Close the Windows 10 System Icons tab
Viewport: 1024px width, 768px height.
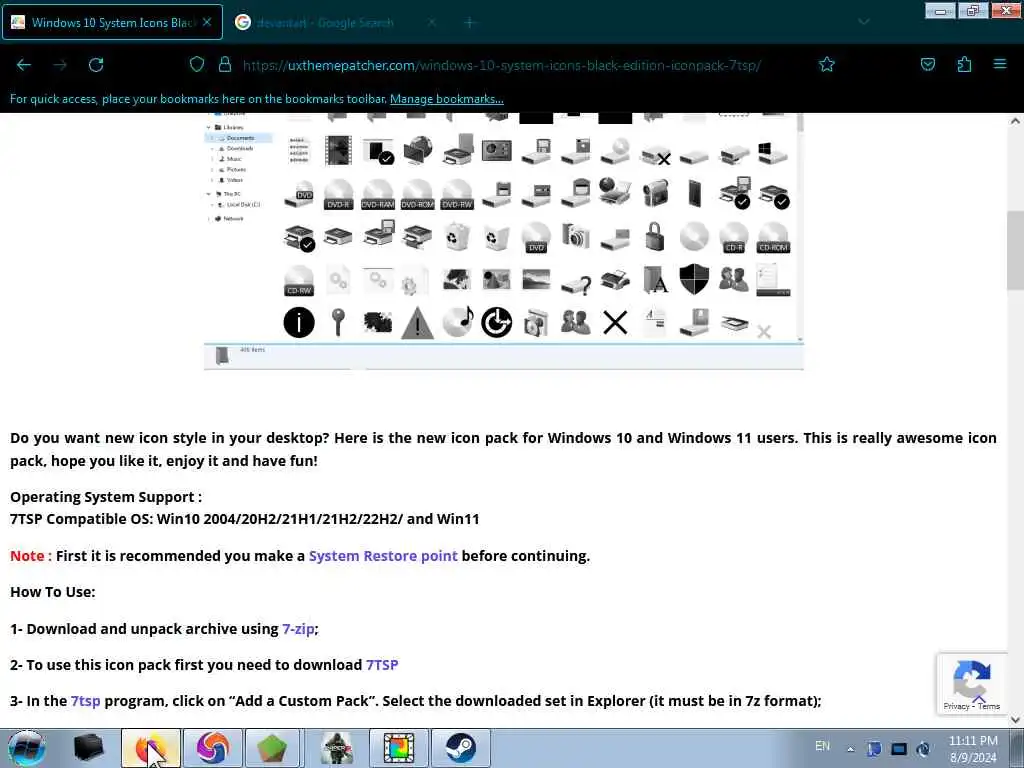coord(207,22)
